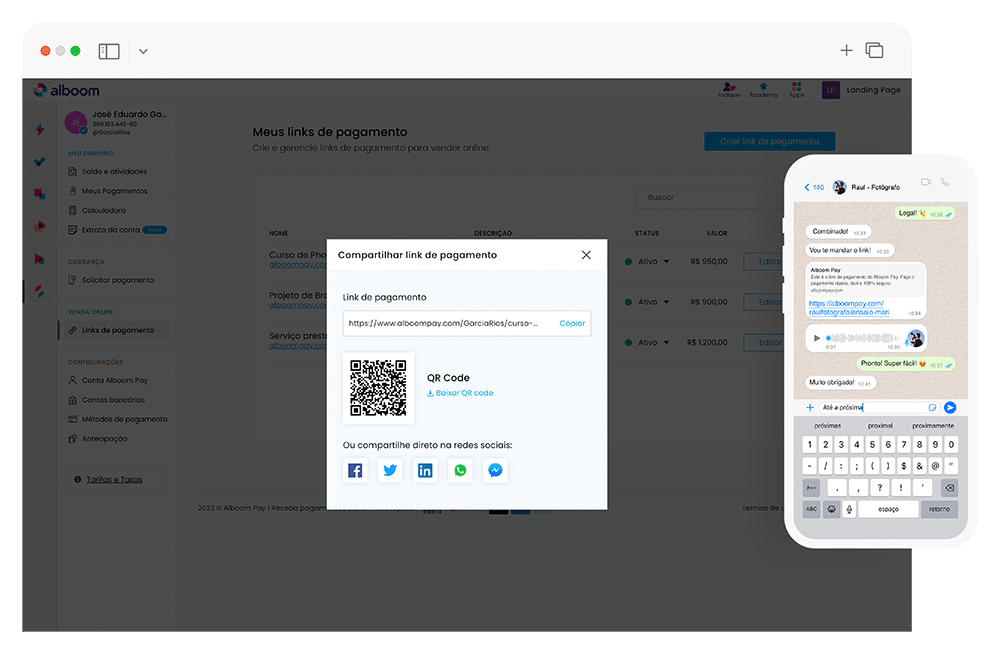The image size is (1000, 654).
Task: Share payment link on LinkedIn
Action: [425, 471]
